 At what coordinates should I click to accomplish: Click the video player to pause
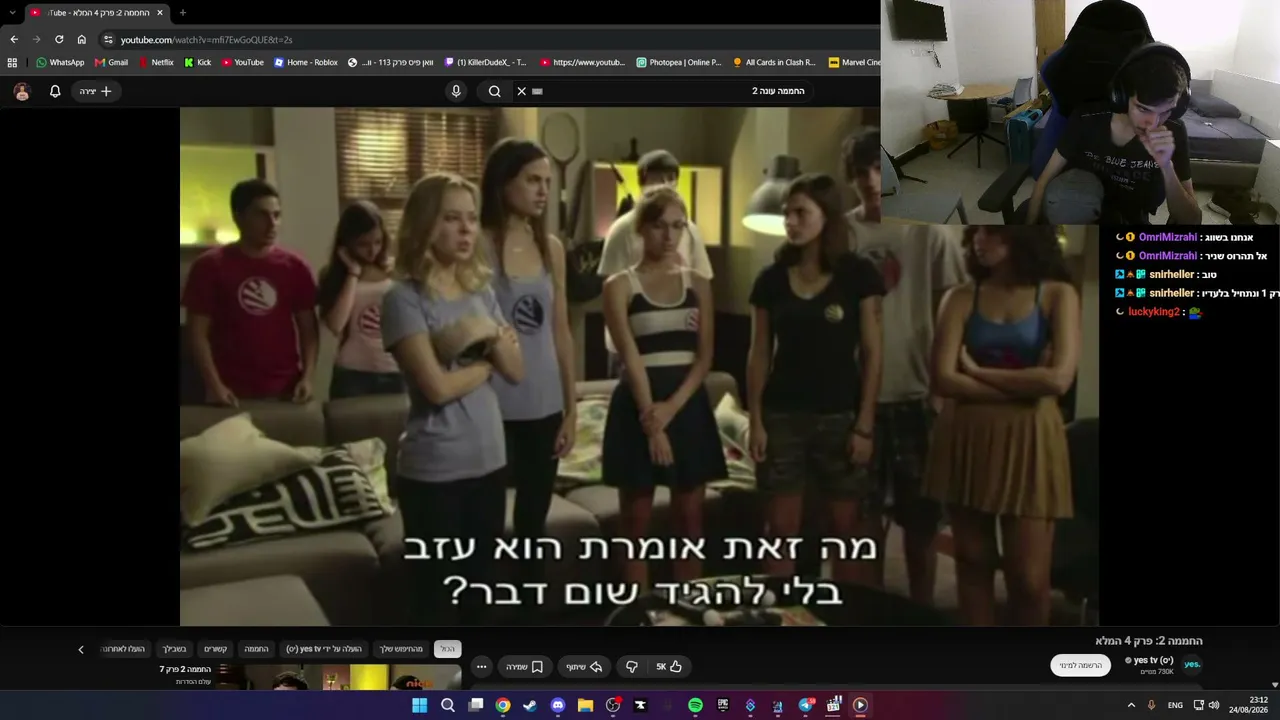tap(639, 366)
